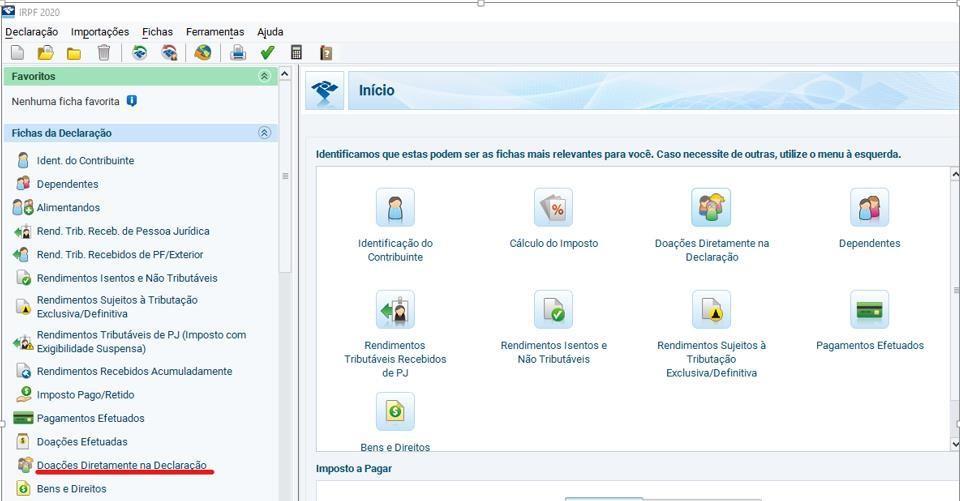960x501 pixels.
Task: Select Rend. Trib. Receb. de Pessoa Jurídica
Action: pos(122,231)
